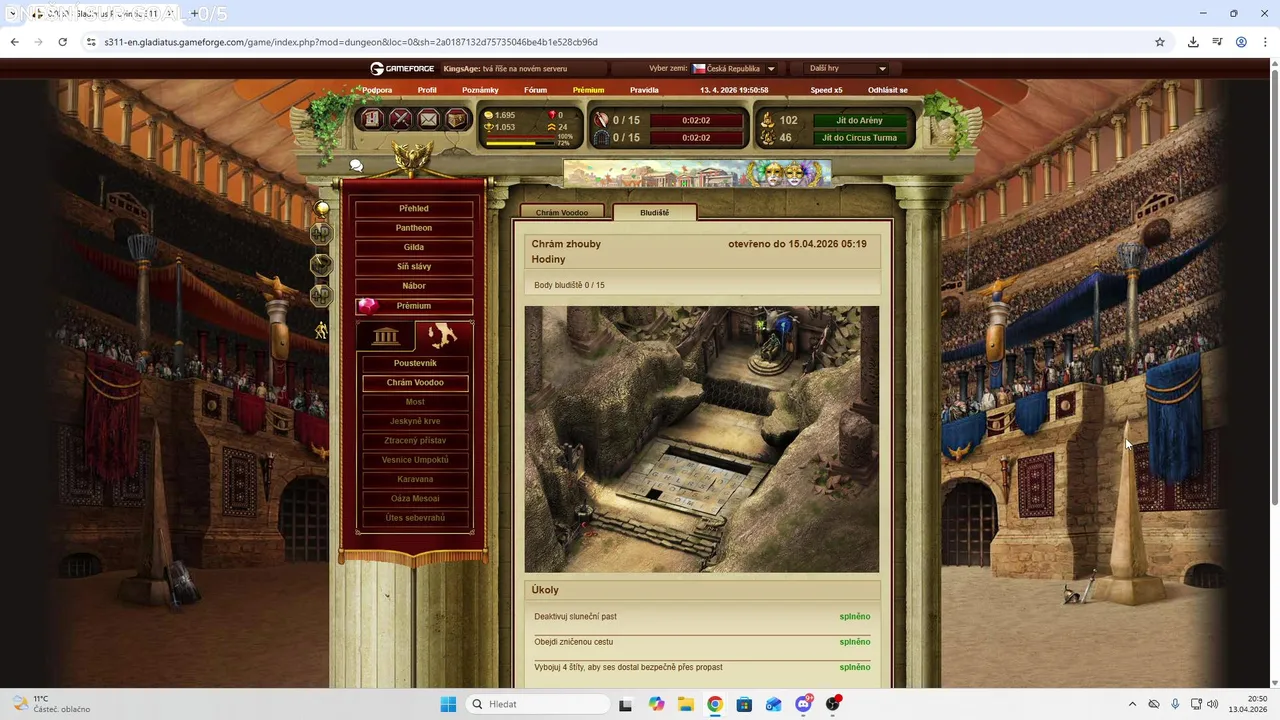1280x720 pixels.
Task: Open the treasure chest packages icon
Action: point(456,119)
